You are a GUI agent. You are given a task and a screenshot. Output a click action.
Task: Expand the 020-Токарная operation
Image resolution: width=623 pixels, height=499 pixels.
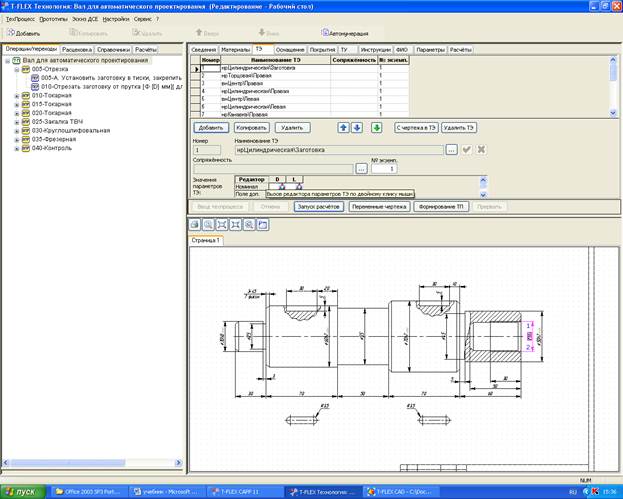[x=17, y=113]
